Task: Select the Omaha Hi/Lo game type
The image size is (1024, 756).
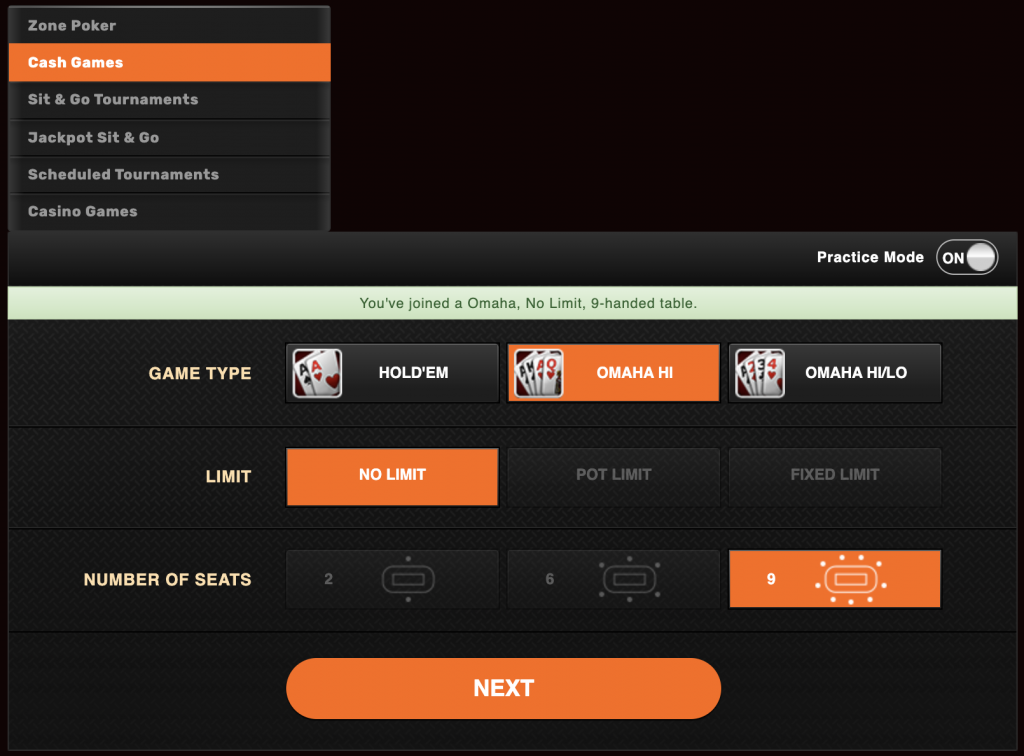Action: click(x=835, y=373)
